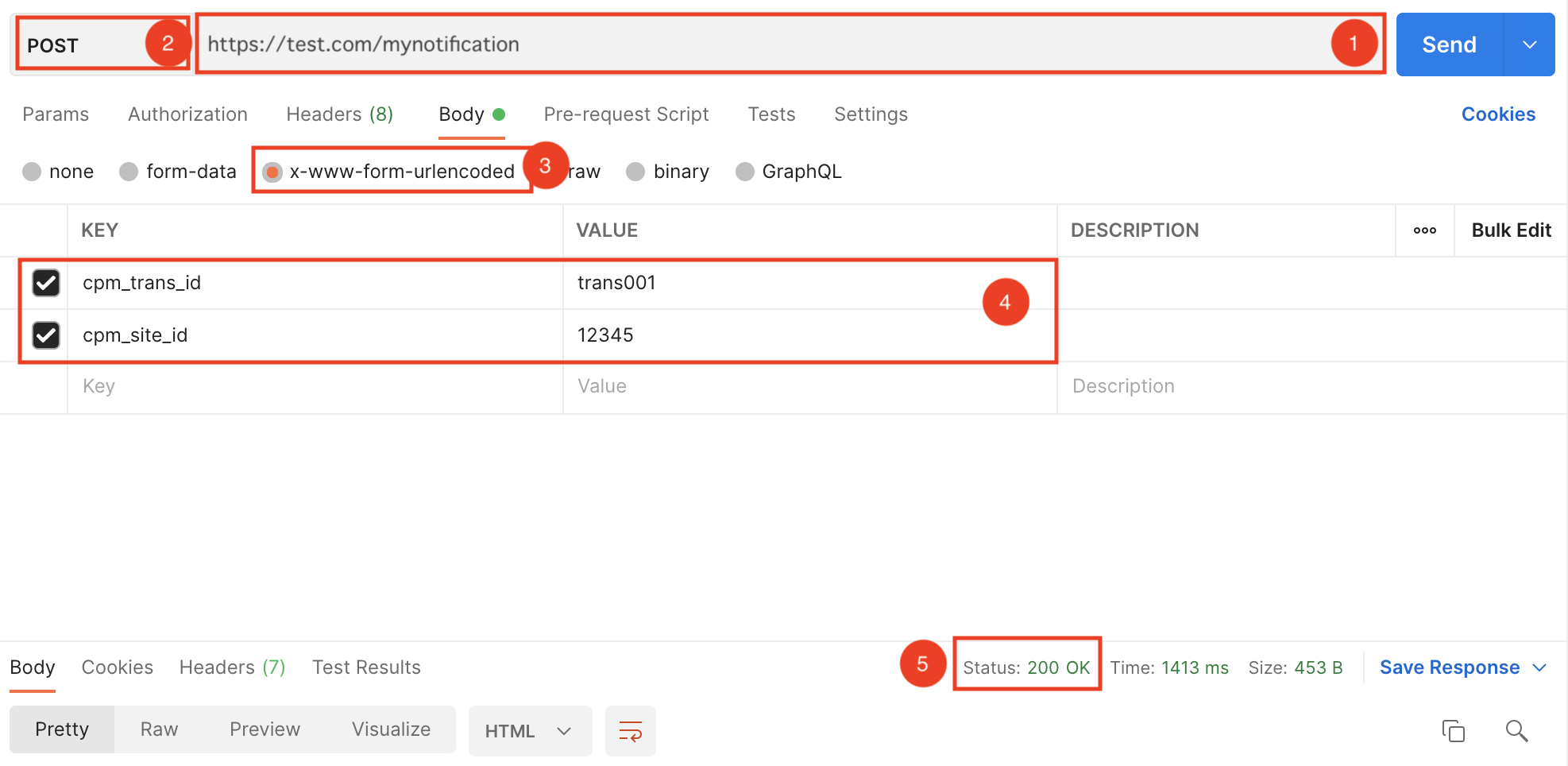Open the HTML response format dropdown

pos(530,731)
